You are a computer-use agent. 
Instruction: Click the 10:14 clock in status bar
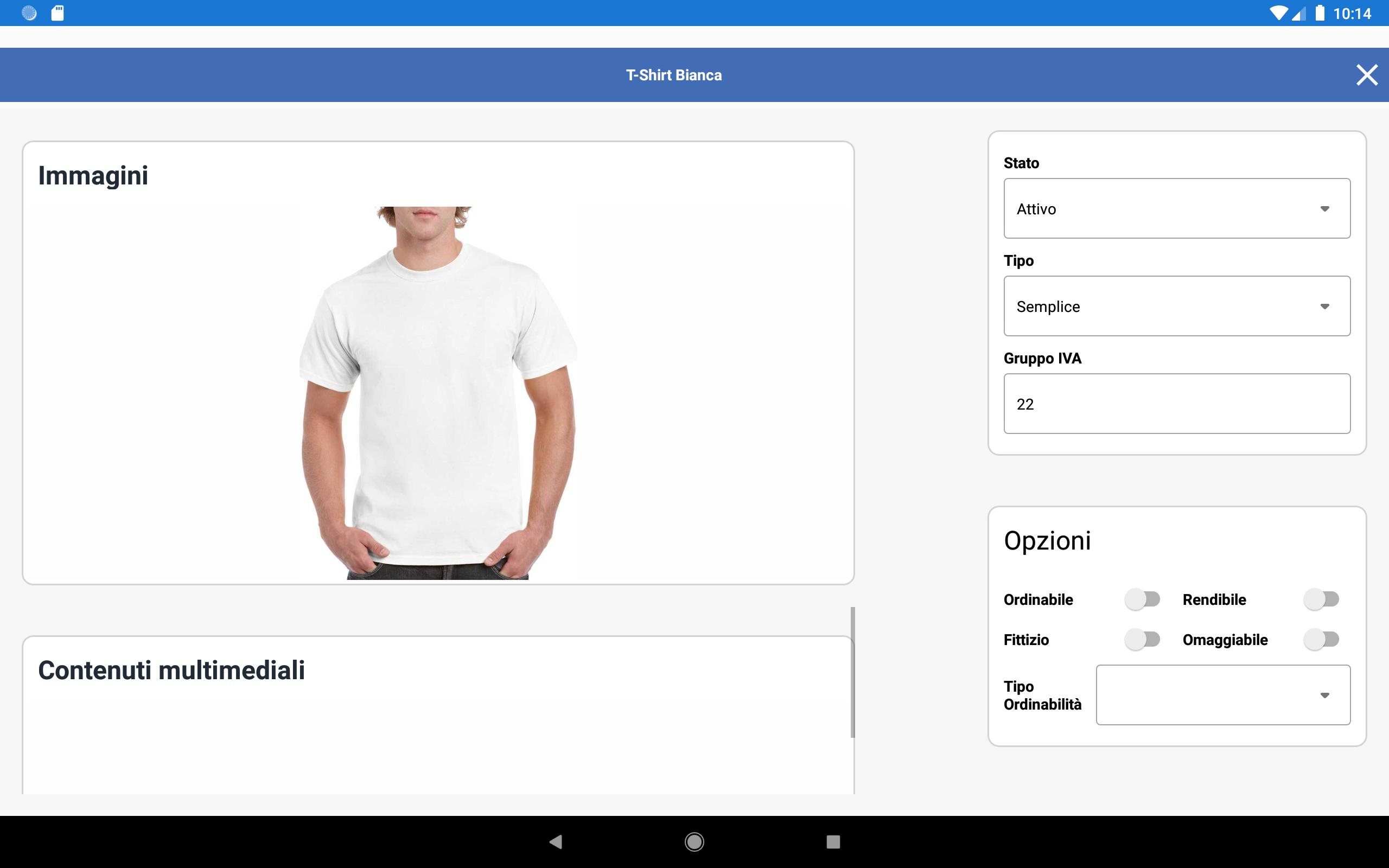tap(1352, 14)
